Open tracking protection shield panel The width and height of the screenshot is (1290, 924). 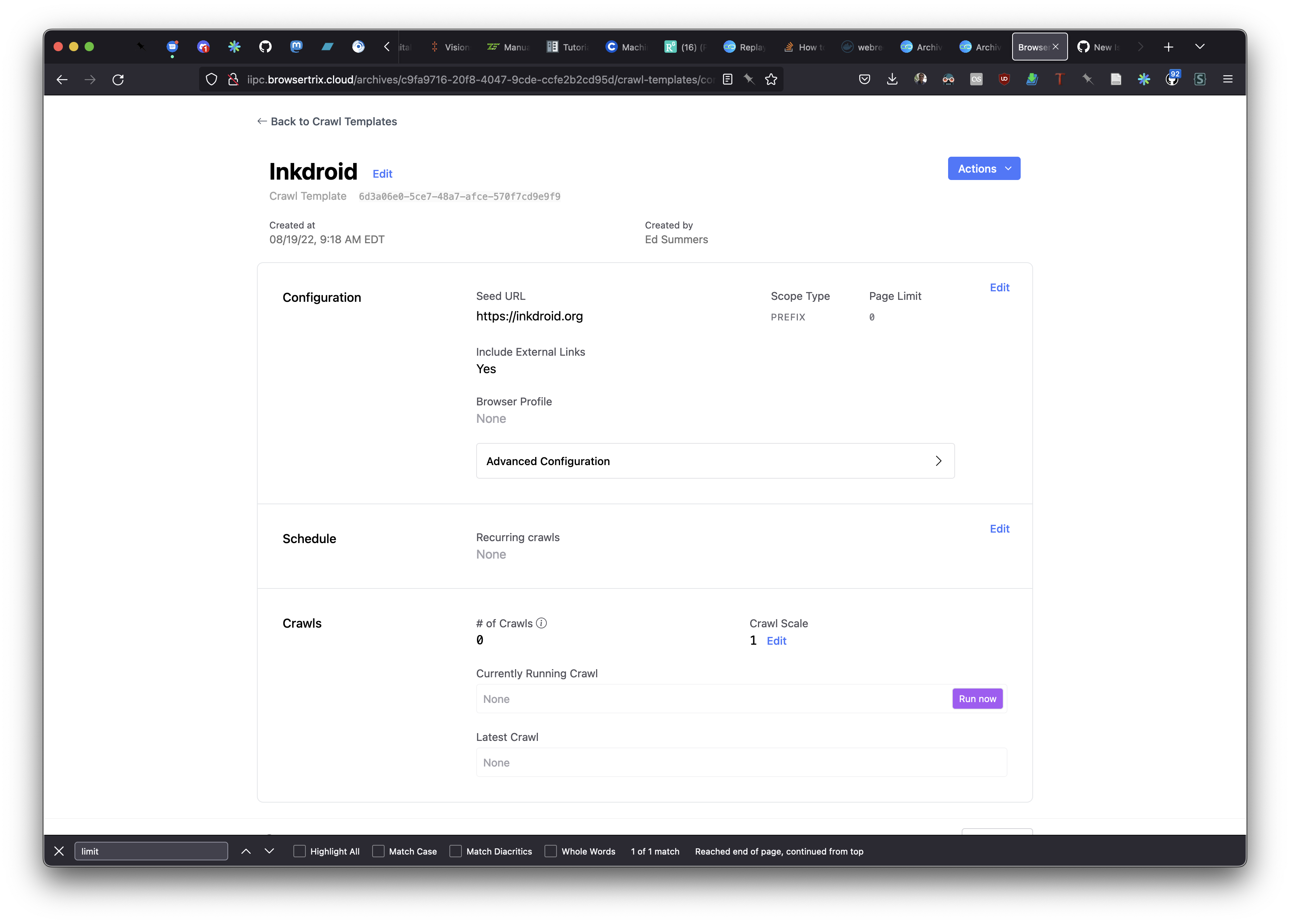211,79
